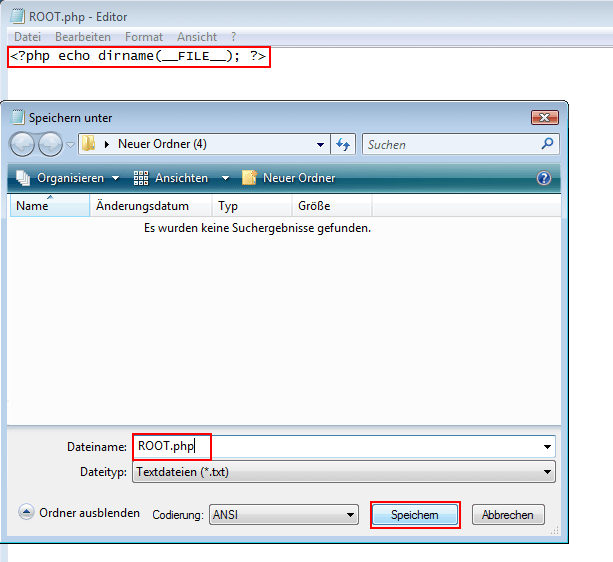The width and height of the screenshot is (613, 562).
Task: Open help with the blue question mark
Action: click(x=544, y=178)
